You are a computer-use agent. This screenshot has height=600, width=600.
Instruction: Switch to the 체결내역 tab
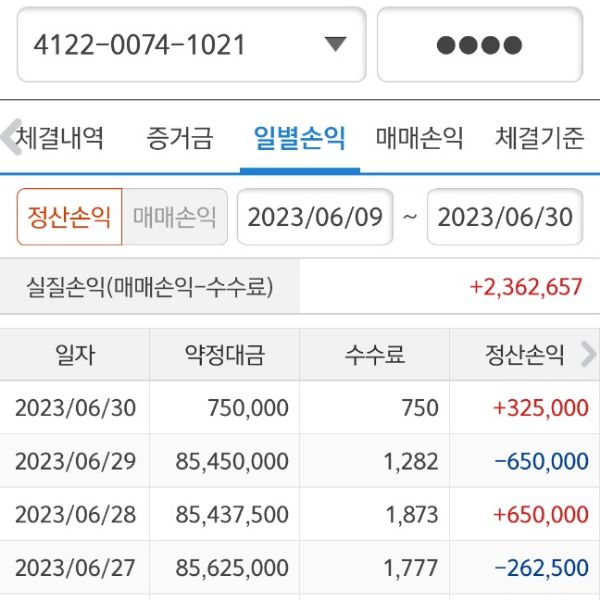point(60,138)
